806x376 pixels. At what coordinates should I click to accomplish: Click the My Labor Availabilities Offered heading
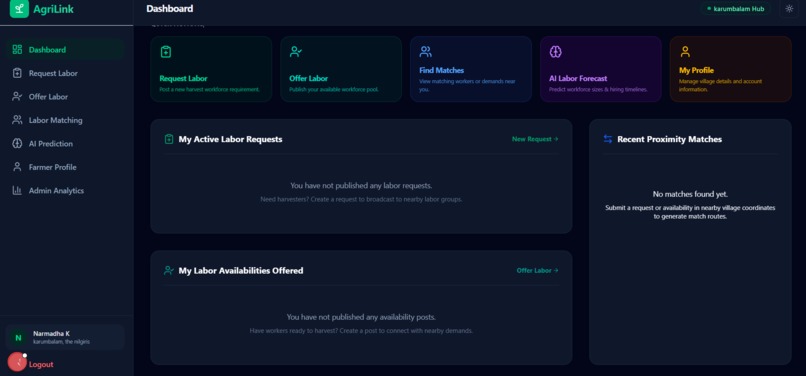[x=241, y=270]
